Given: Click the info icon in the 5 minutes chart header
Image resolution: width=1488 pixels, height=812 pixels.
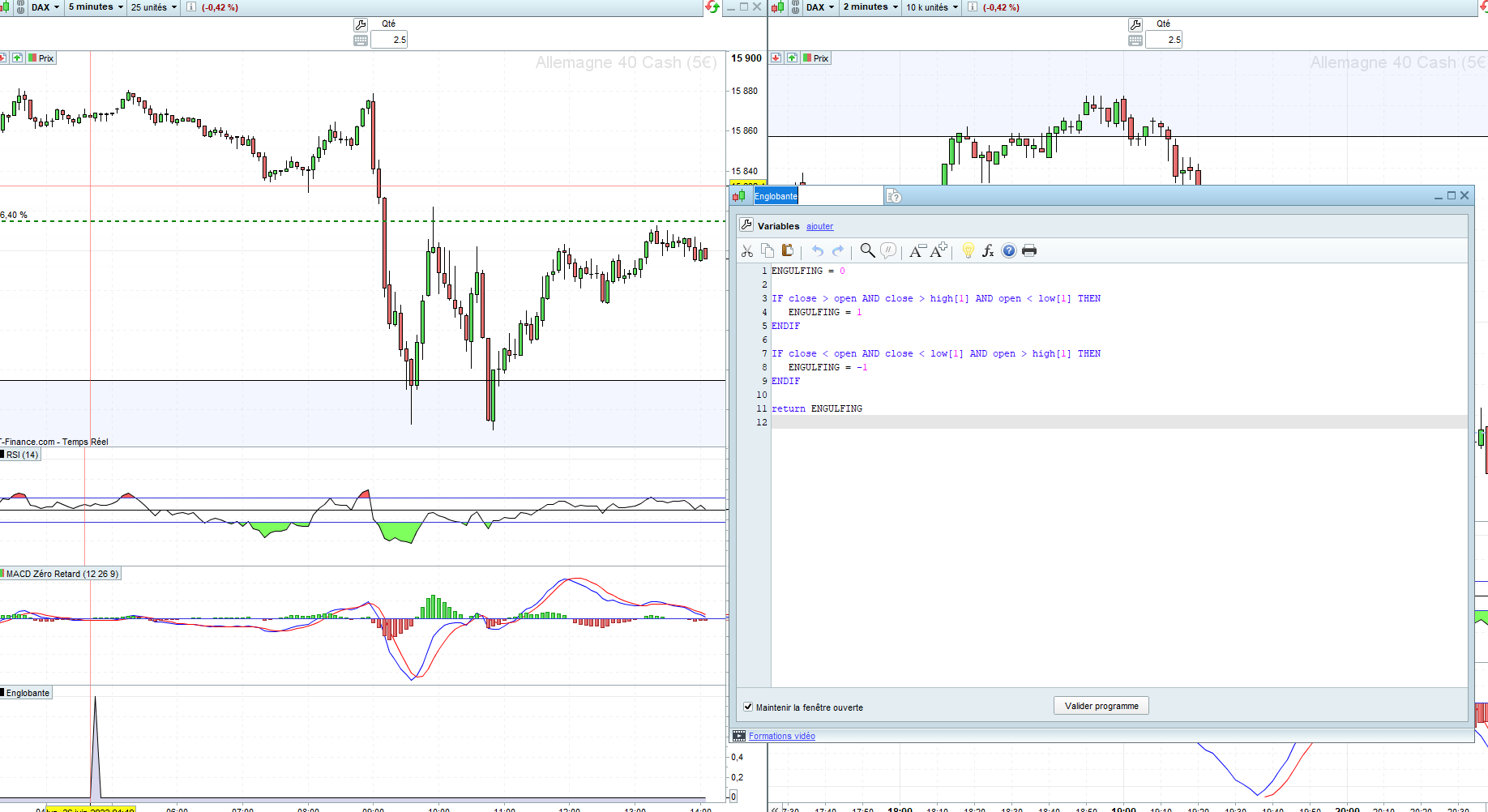Looking at the screenshot, I should click(x=191, y=7).
